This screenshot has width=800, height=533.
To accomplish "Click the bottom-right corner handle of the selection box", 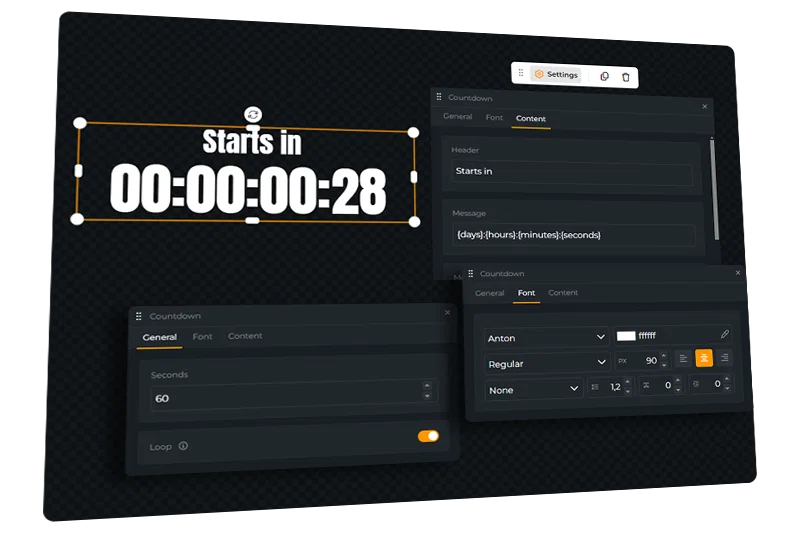I will coord(414,222).
